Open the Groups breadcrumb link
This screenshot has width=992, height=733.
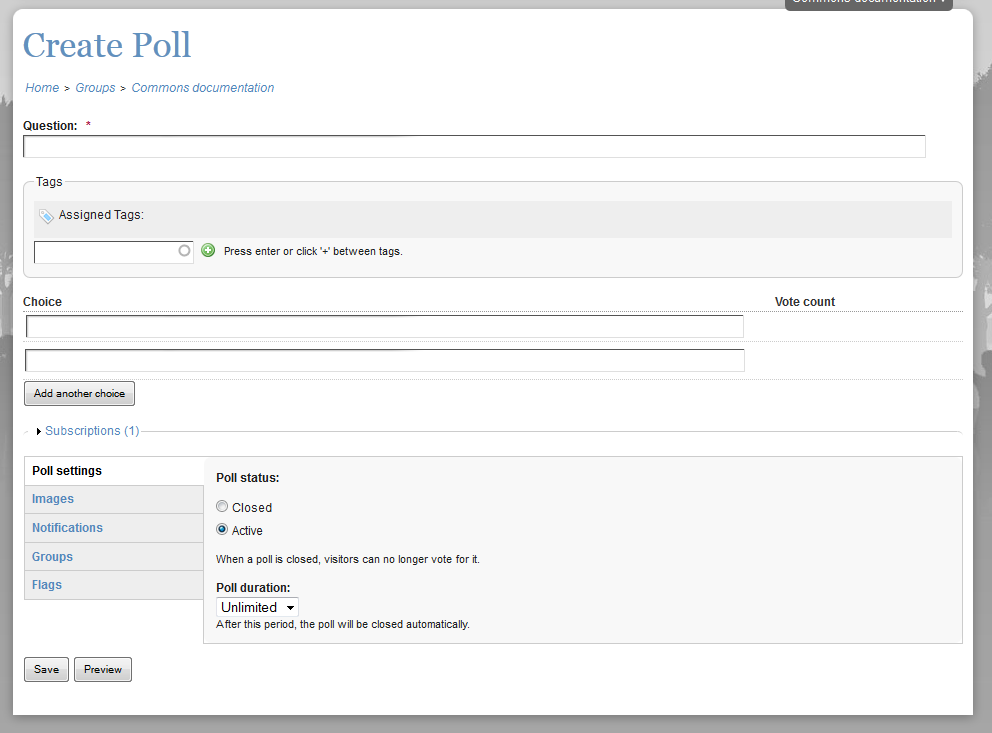95,87
